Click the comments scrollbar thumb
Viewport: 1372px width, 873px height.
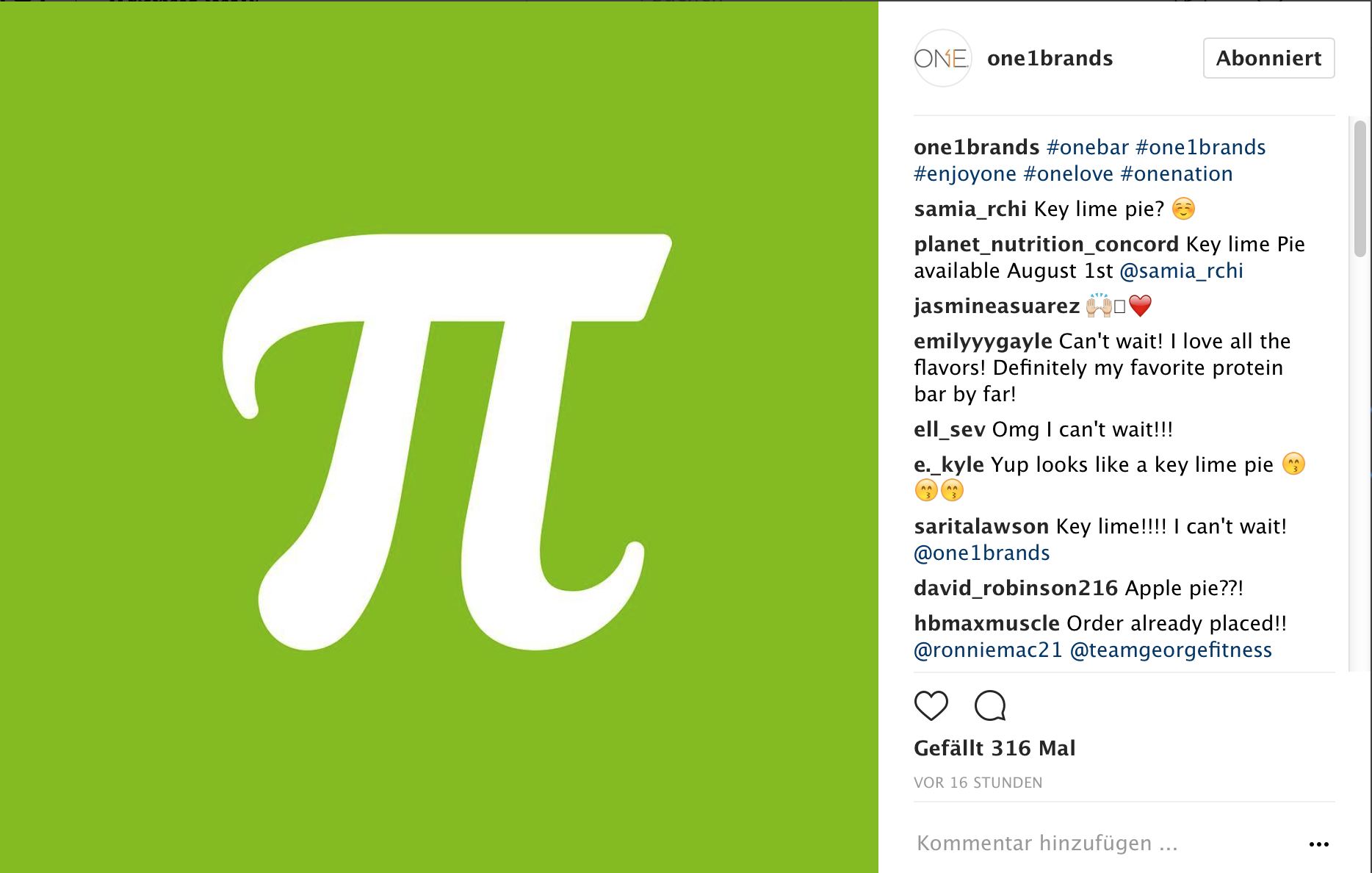1360,189
